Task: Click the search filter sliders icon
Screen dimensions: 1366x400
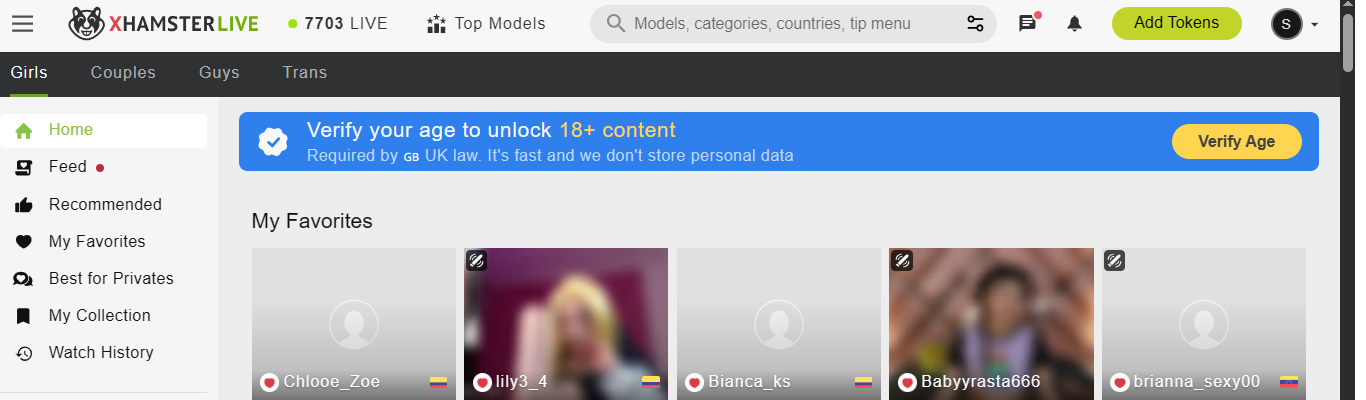Action: tap(975, 24)
